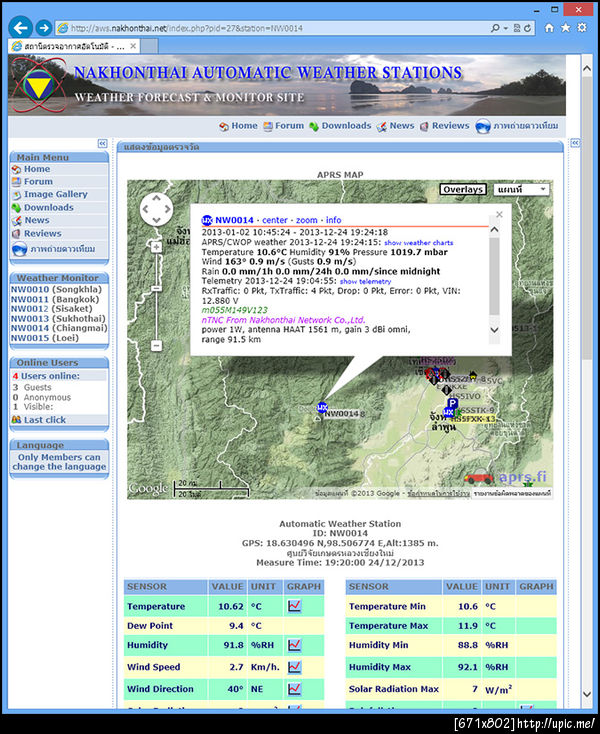Open the map type dropdown
Viewport: 600px width, 734px height.
521,189
